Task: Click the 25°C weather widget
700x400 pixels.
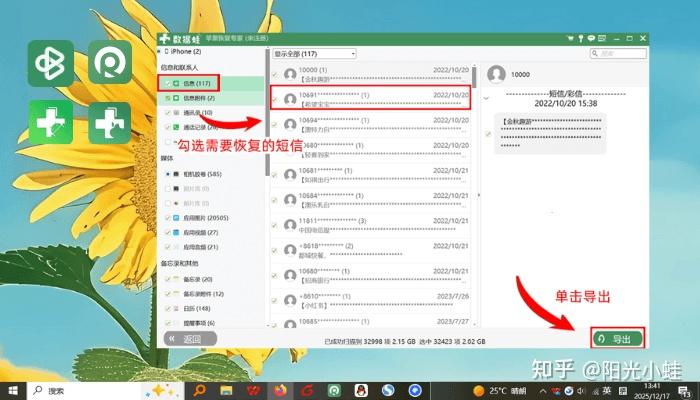Action: click(500, 391)
